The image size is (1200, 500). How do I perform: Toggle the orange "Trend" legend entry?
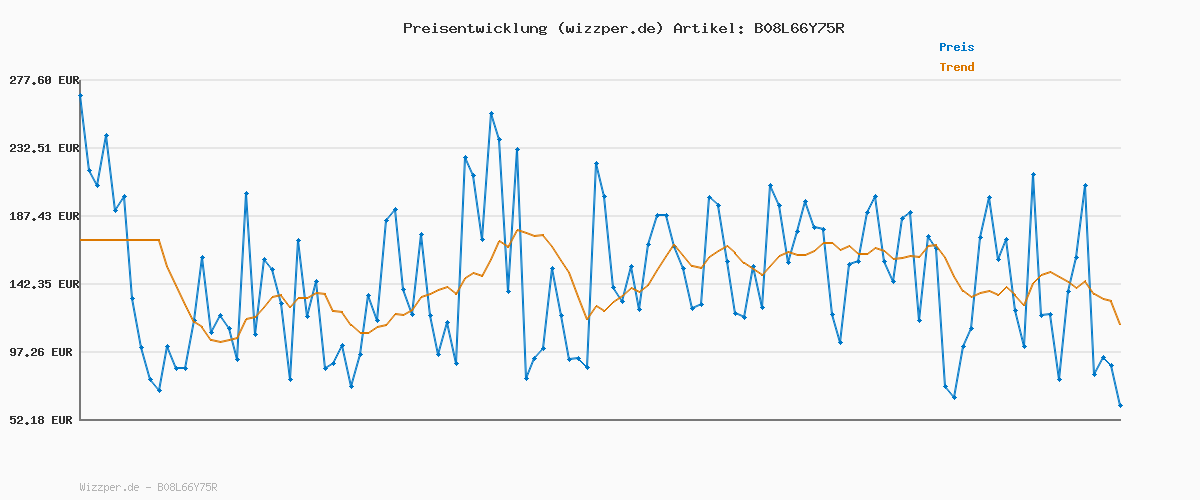(956, 68)
